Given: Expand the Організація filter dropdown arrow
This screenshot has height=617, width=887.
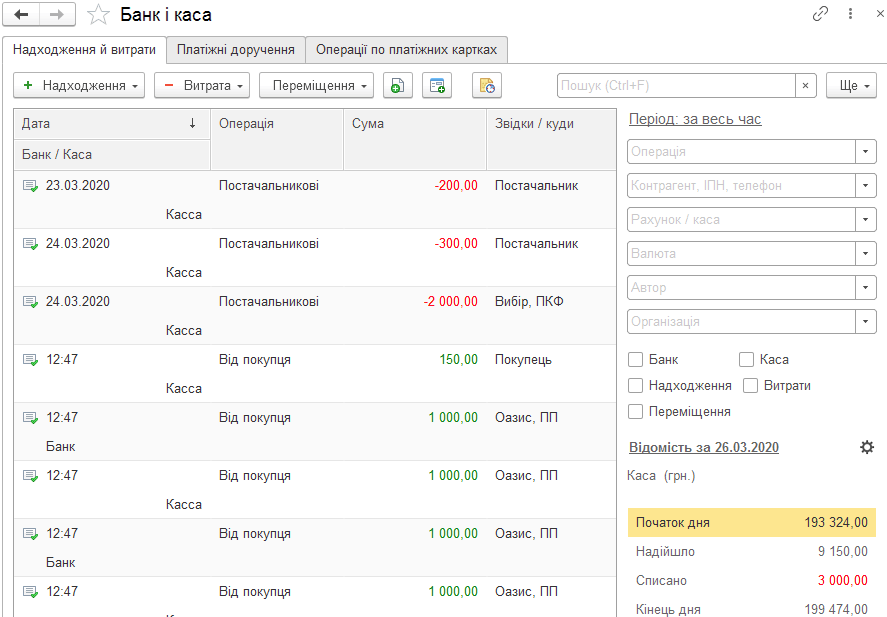Looking at the screenshot, I should tap(866, 321).
